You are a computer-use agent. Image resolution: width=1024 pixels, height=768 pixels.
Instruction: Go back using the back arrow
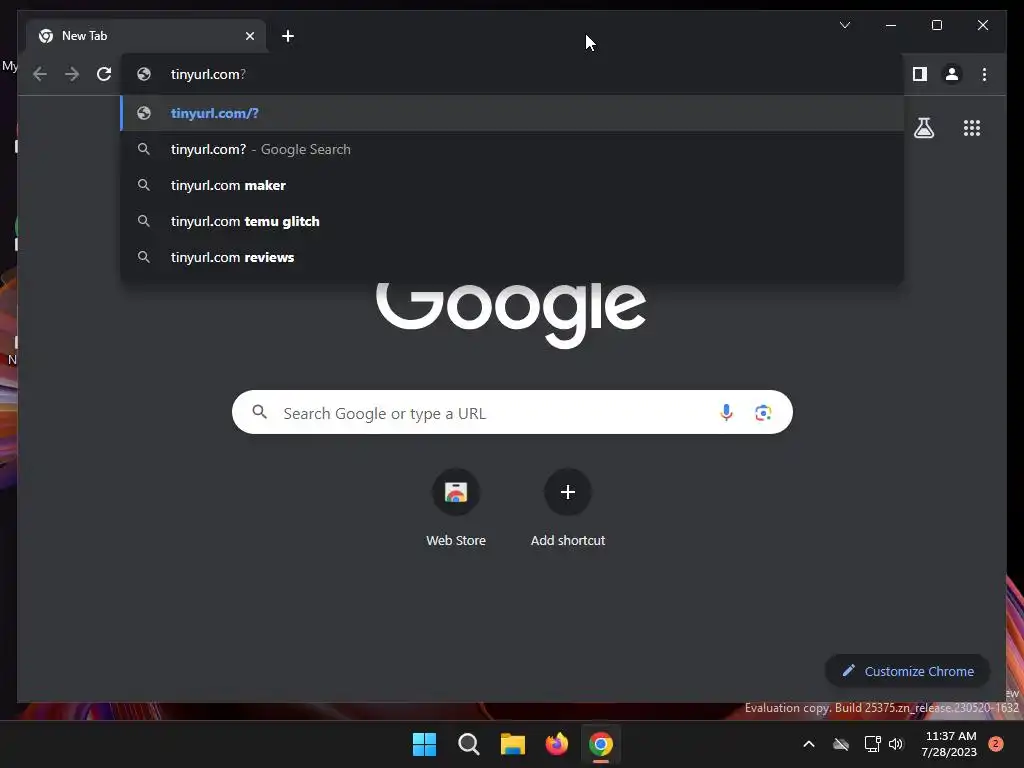[40, 74]
